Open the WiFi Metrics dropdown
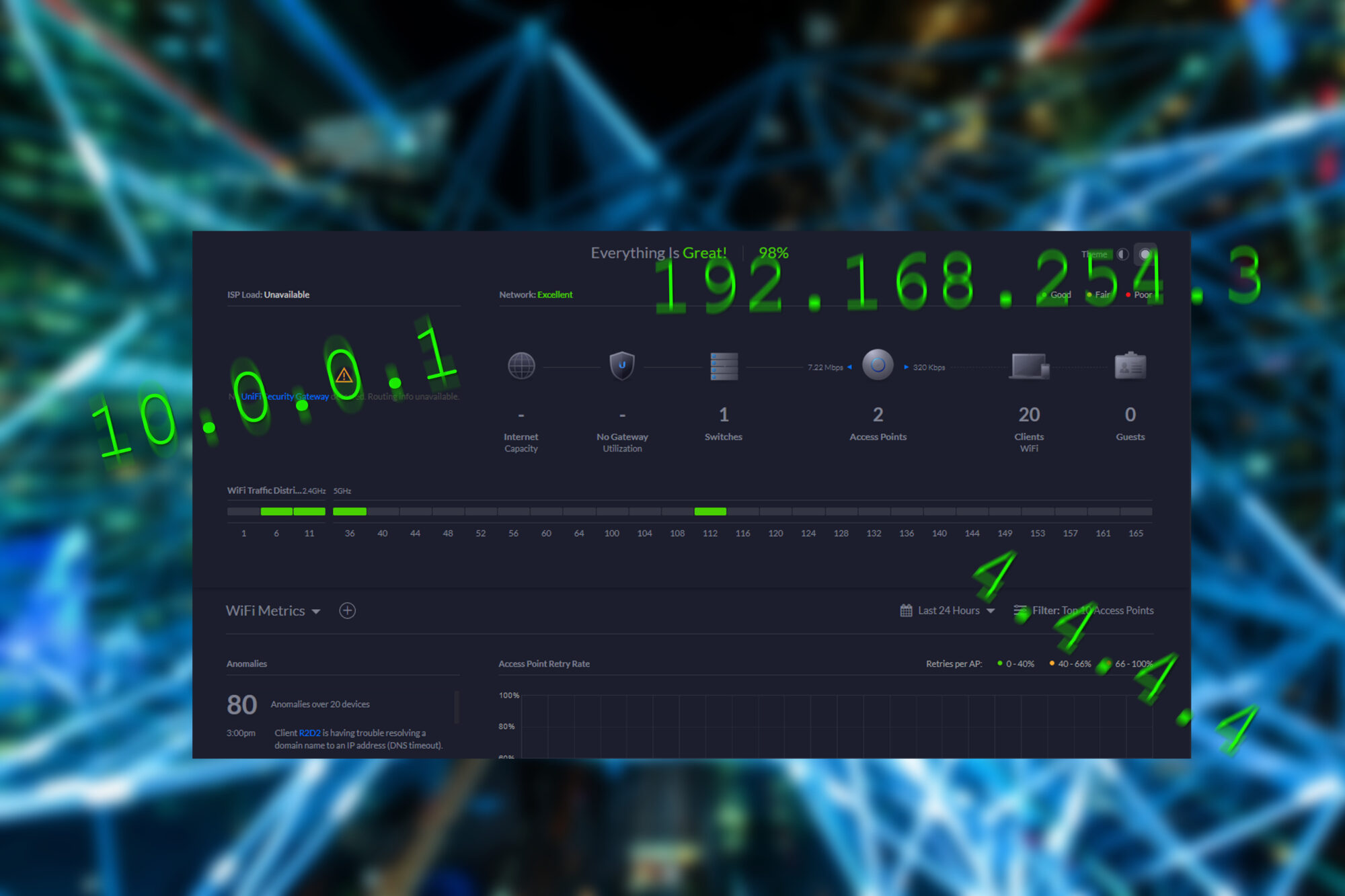Viewport: 1345px width, 896px height. pos(273,610)
